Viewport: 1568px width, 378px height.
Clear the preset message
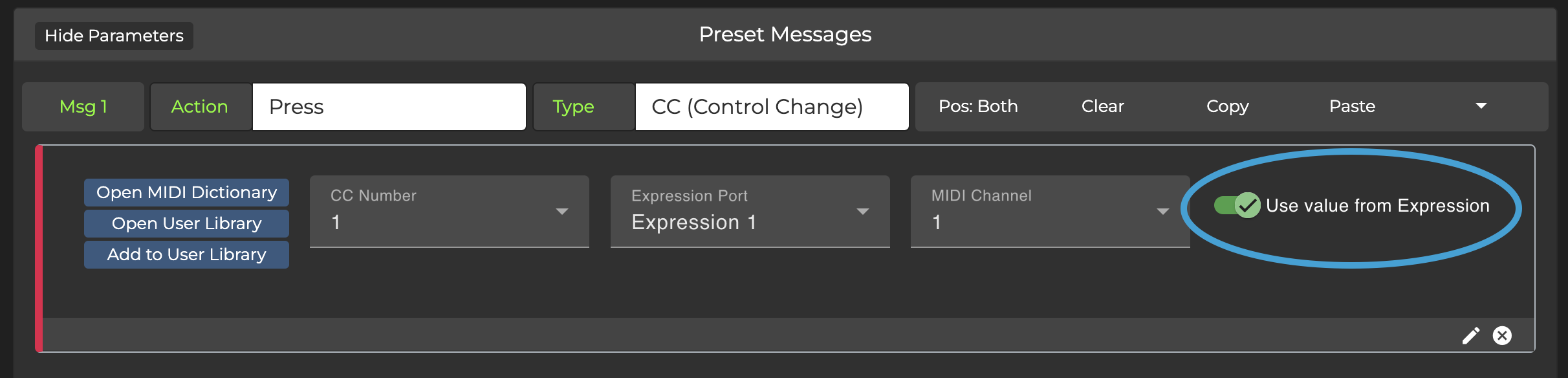point(1102,106)
